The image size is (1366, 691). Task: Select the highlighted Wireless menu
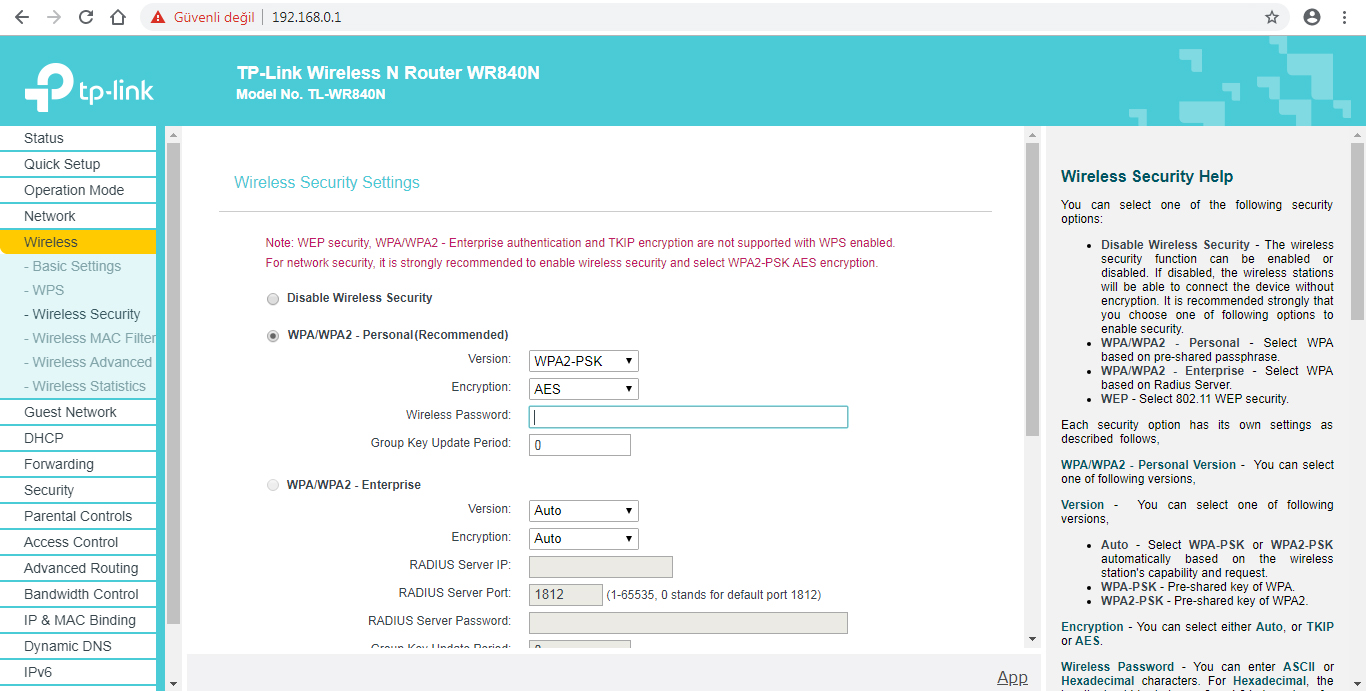[78, 242]
